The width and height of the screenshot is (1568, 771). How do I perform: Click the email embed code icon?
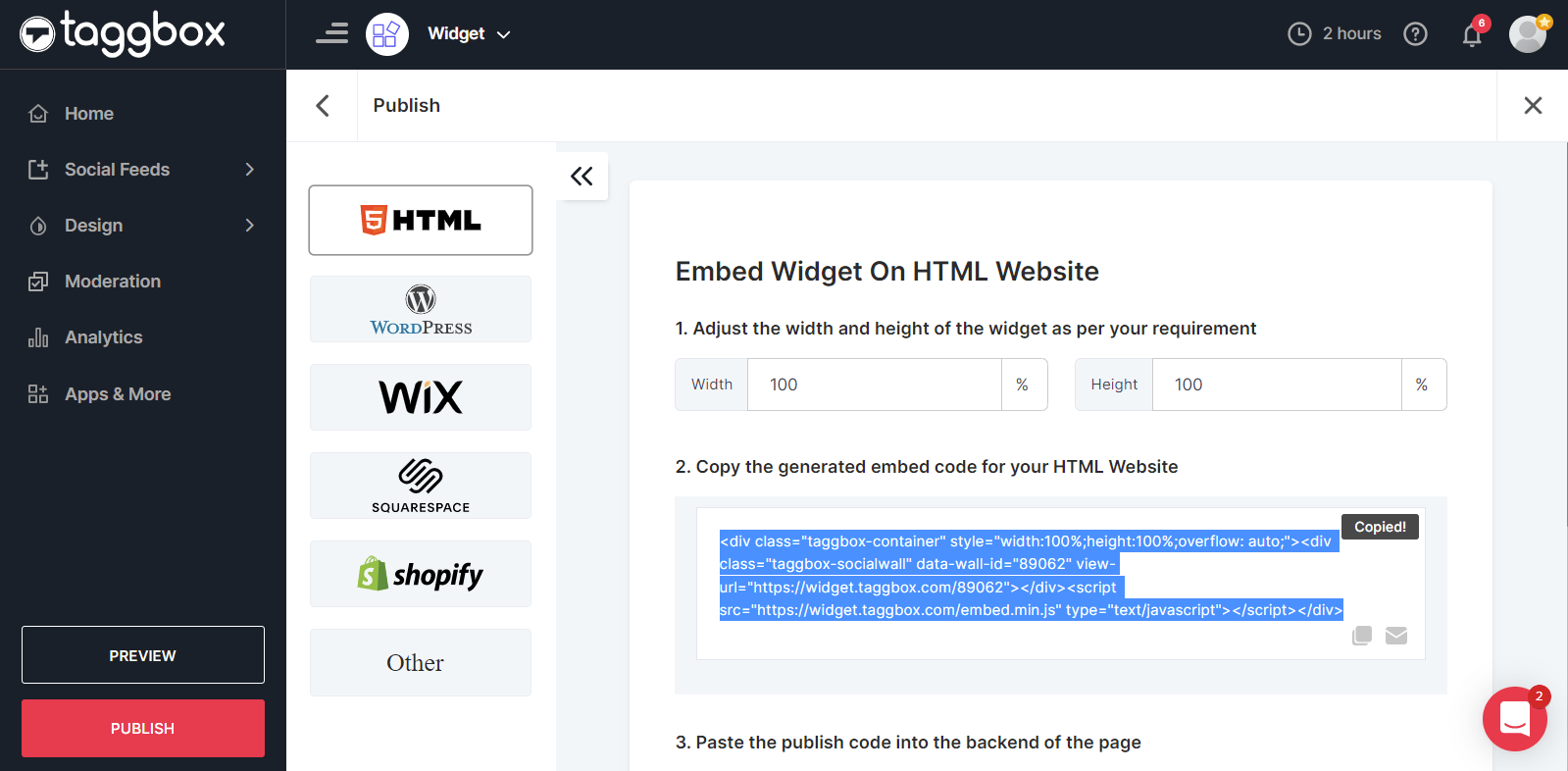click(x=1396, y=636)
